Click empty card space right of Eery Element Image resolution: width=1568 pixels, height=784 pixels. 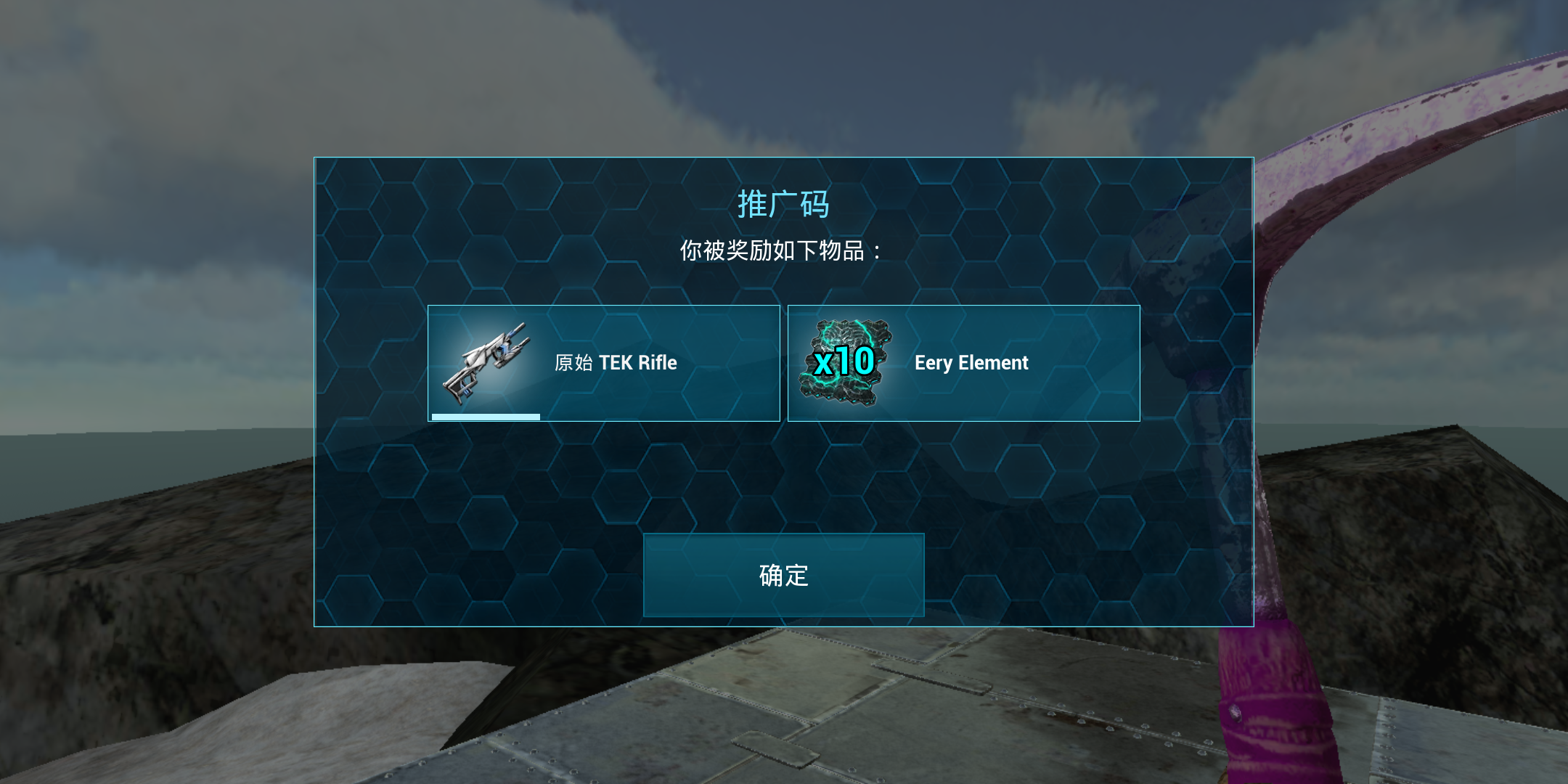click(1085, 363)
